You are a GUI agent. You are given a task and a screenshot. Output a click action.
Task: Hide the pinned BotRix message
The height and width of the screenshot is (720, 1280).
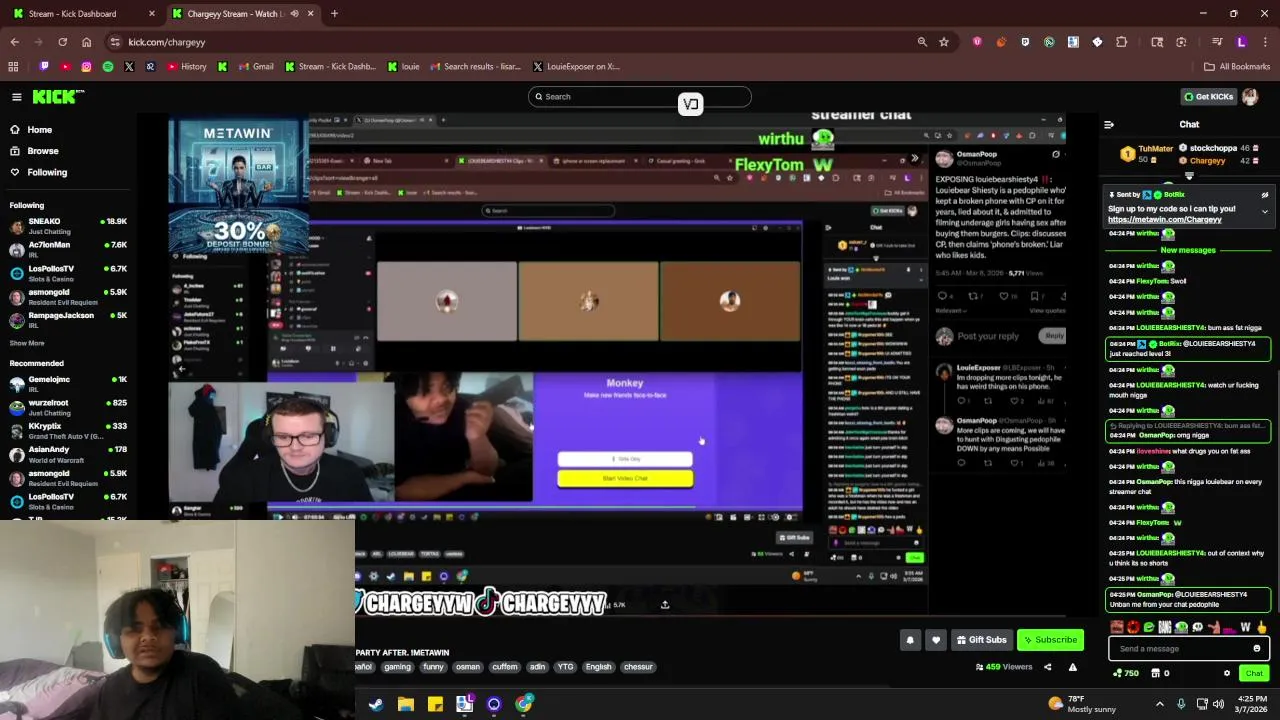tap(1265, 195)
